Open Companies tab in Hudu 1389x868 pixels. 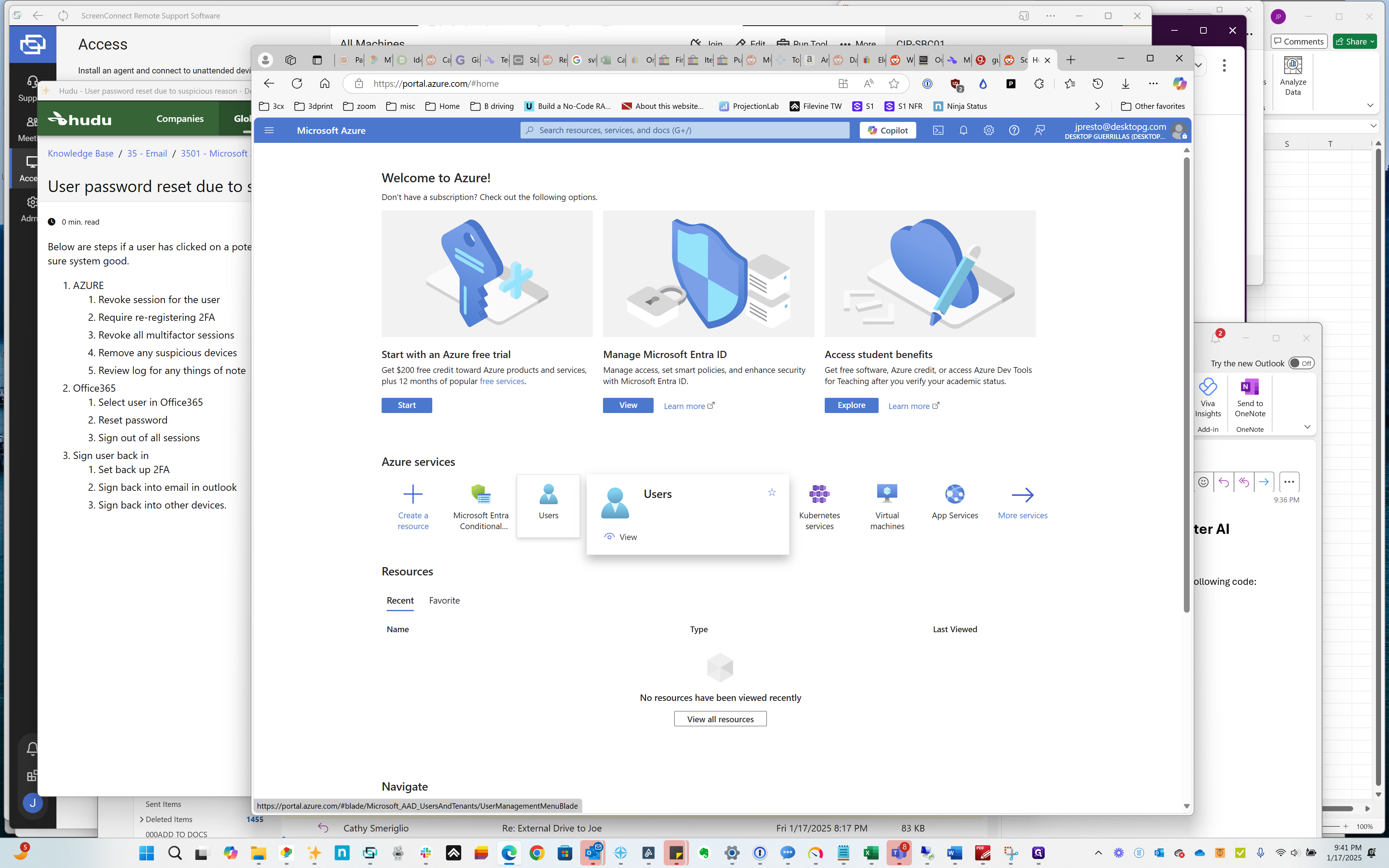180,119
